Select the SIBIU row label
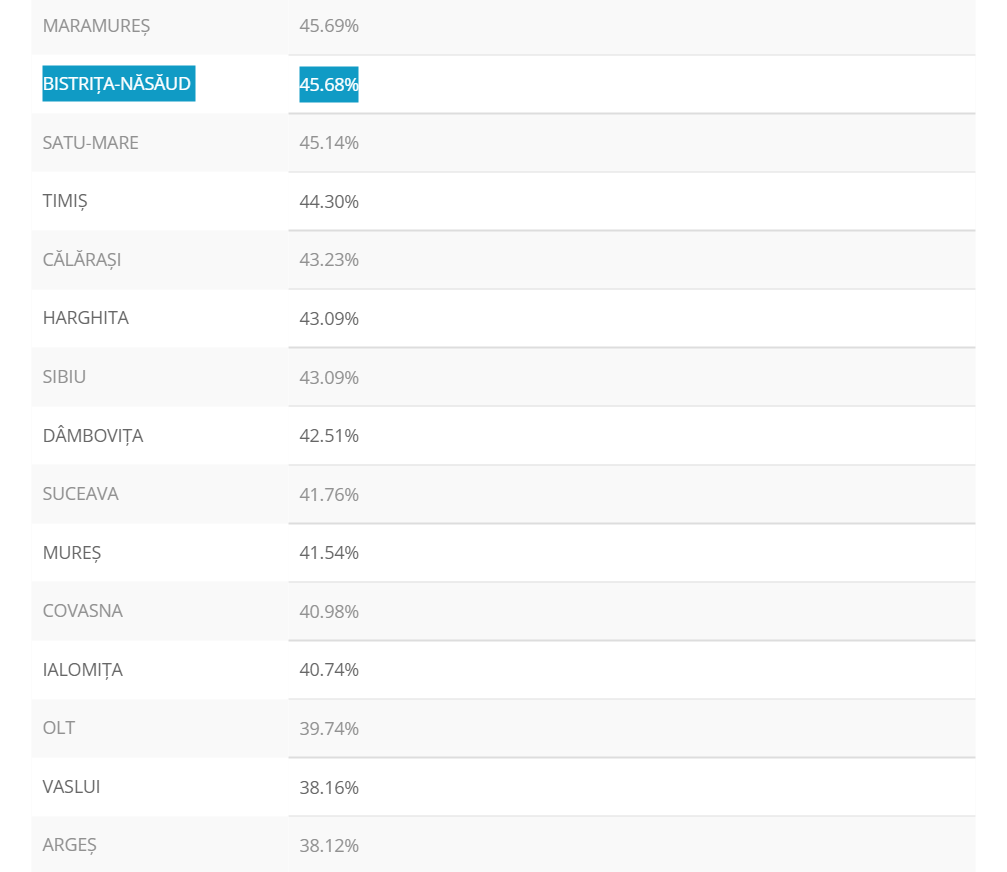Image resolution: width=1007 pixels, height=872 pixels. click(65, 377)
